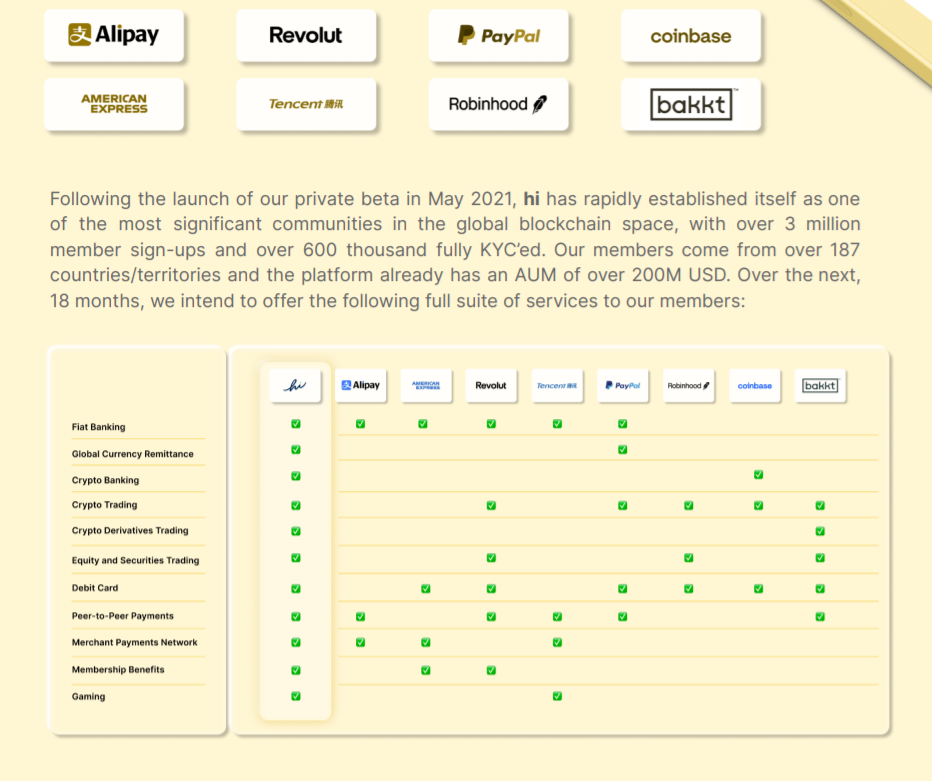Viewport: 932px width, 781px height.
Task: Click the Crypto Derivatives Trading label
Action: tap(130, 530)
